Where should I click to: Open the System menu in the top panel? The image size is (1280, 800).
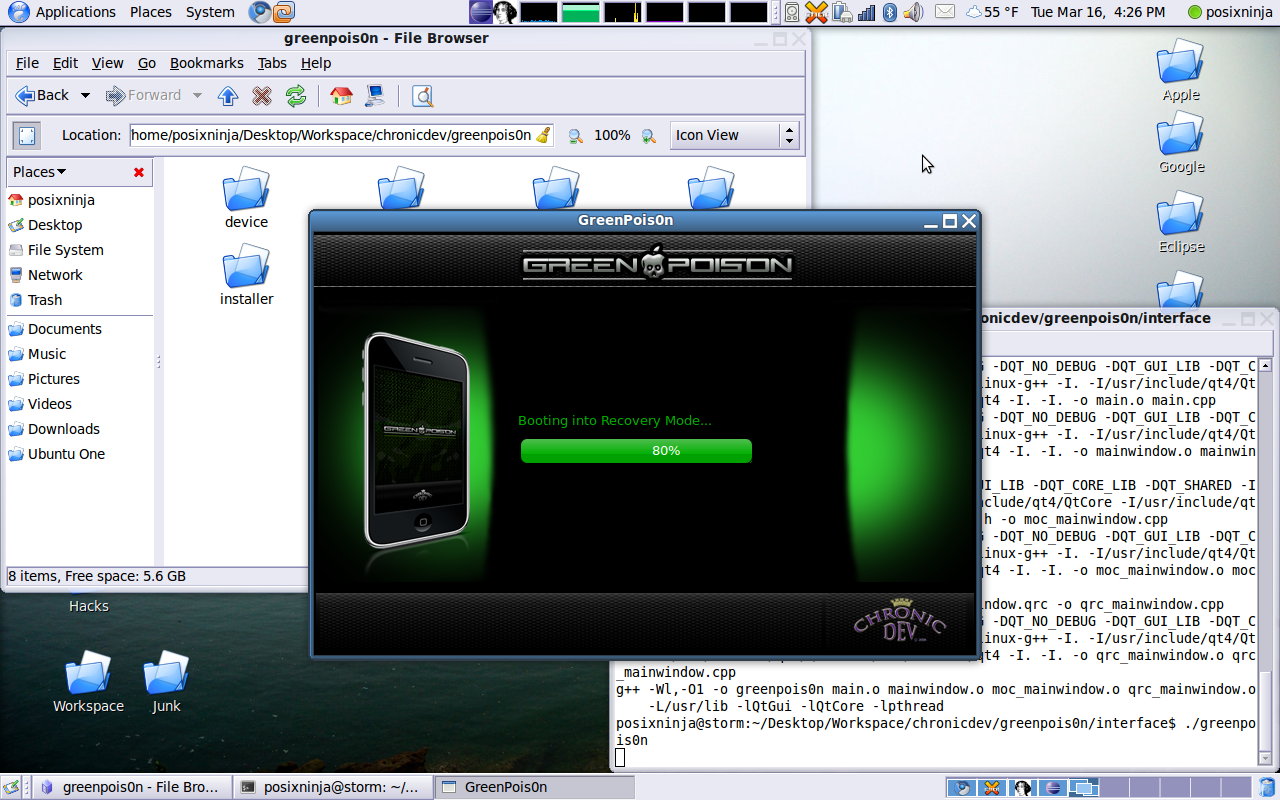coord(210,12)
